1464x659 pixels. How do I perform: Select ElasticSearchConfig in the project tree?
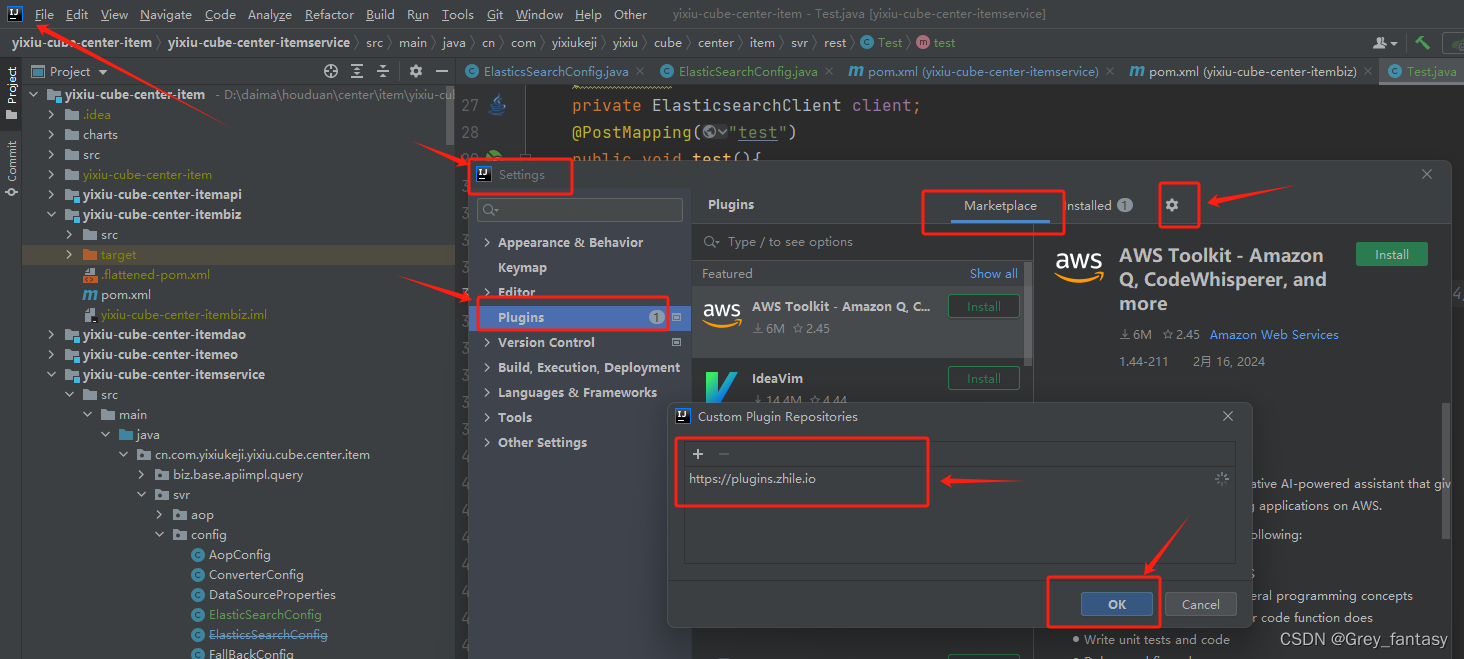(265, 614)
